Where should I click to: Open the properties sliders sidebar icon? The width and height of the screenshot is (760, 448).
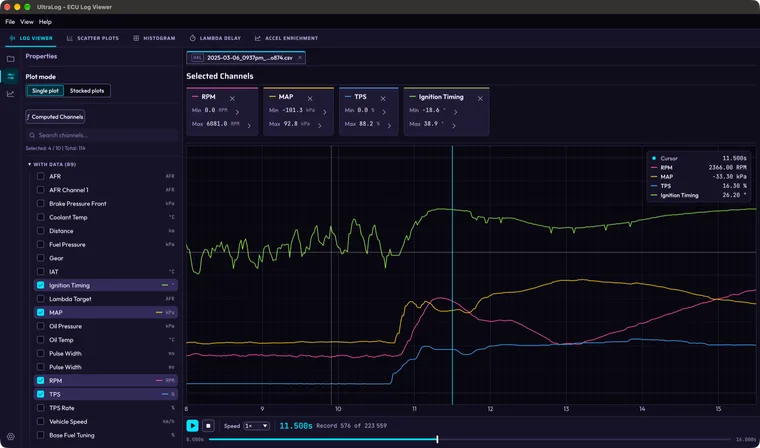[10, 76]
